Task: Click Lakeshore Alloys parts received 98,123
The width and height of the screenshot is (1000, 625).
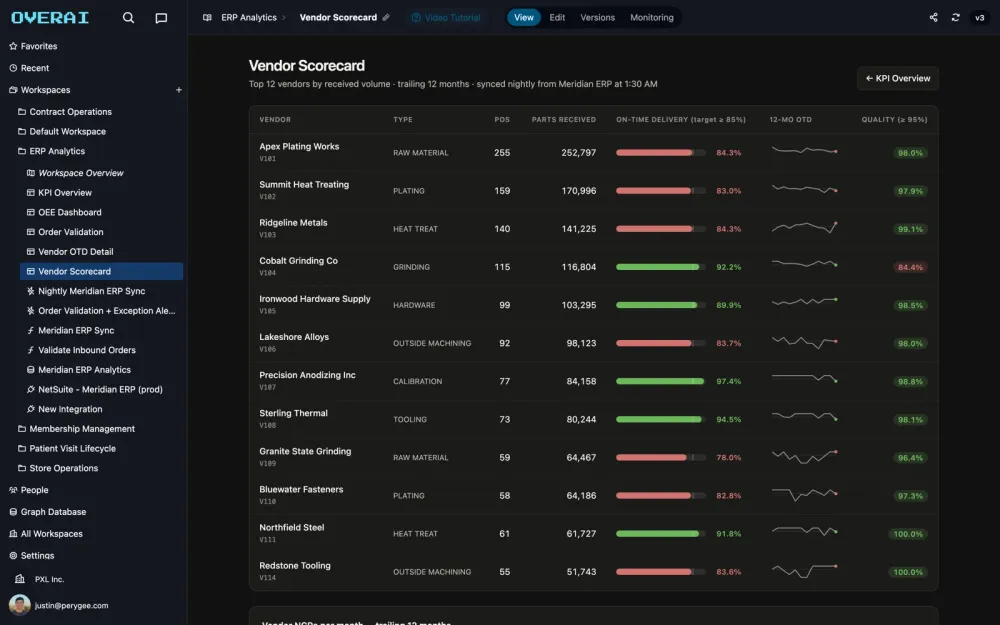Action: click(x=581, y=343)
